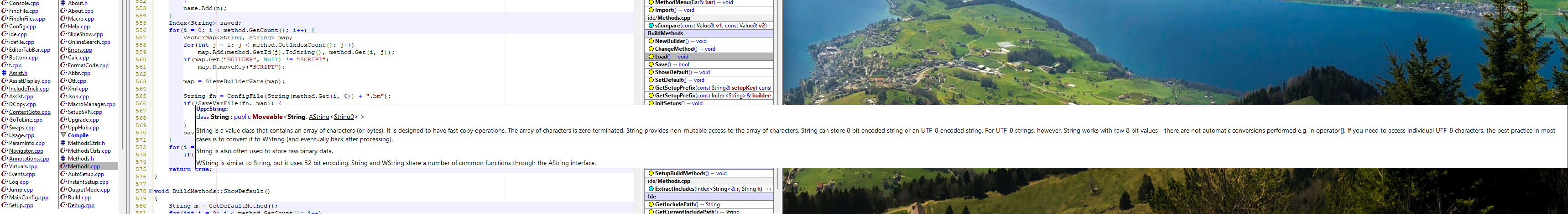Click the icon next to MethodsCtrls.h
The image size is (1568, 214).
(63, 143)
